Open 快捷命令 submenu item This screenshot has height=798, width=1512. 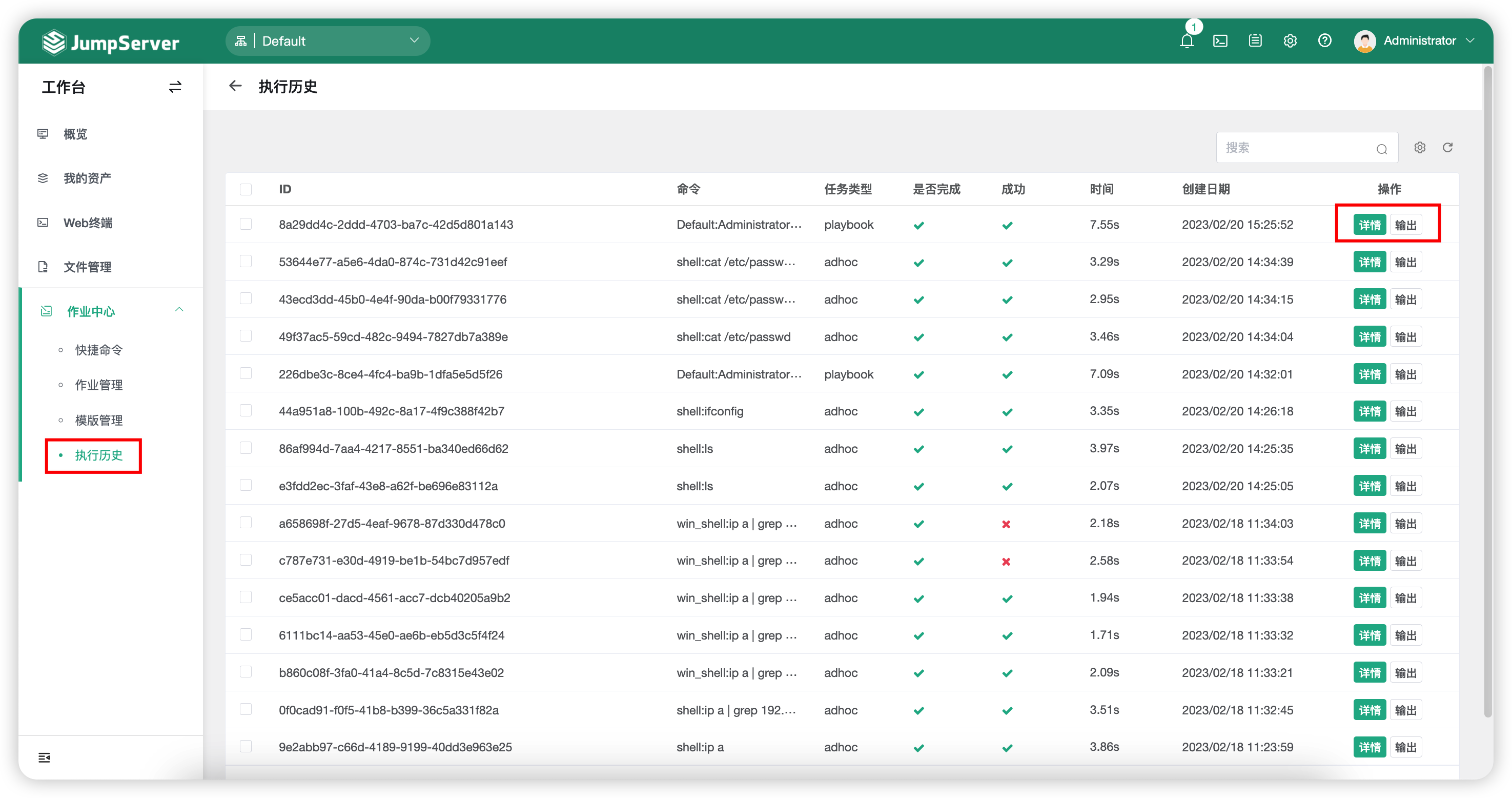tap(98, 350)
